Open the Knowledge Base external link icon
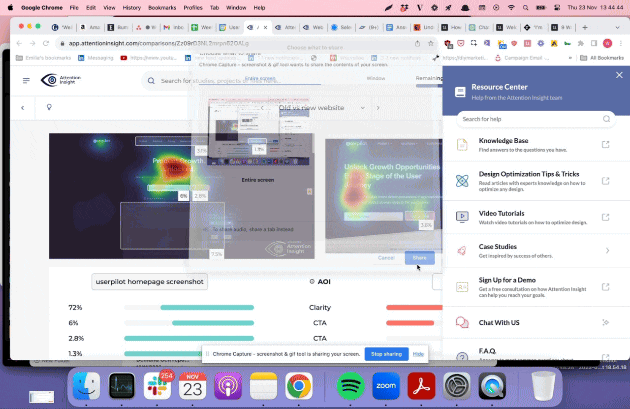 605,146
